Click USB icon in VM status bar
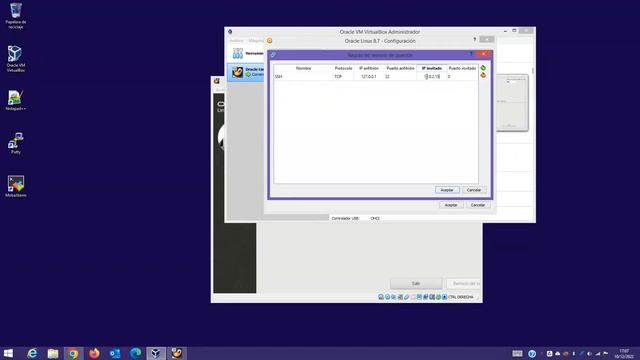The image size is (640, 360). [407, 297]
